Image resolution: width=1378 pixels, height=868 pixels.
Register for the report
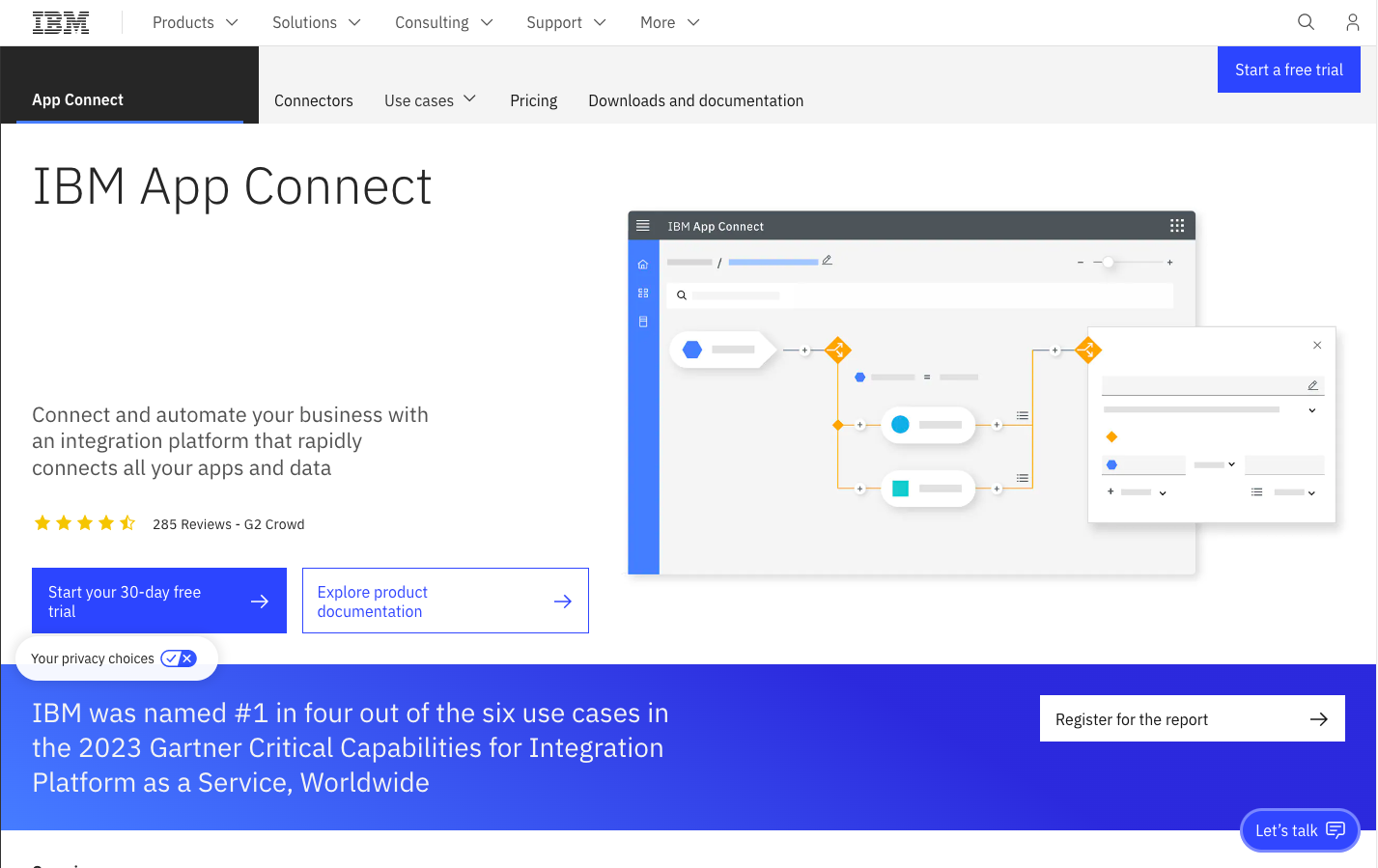pyautogui.click(x=1193, y=718)
